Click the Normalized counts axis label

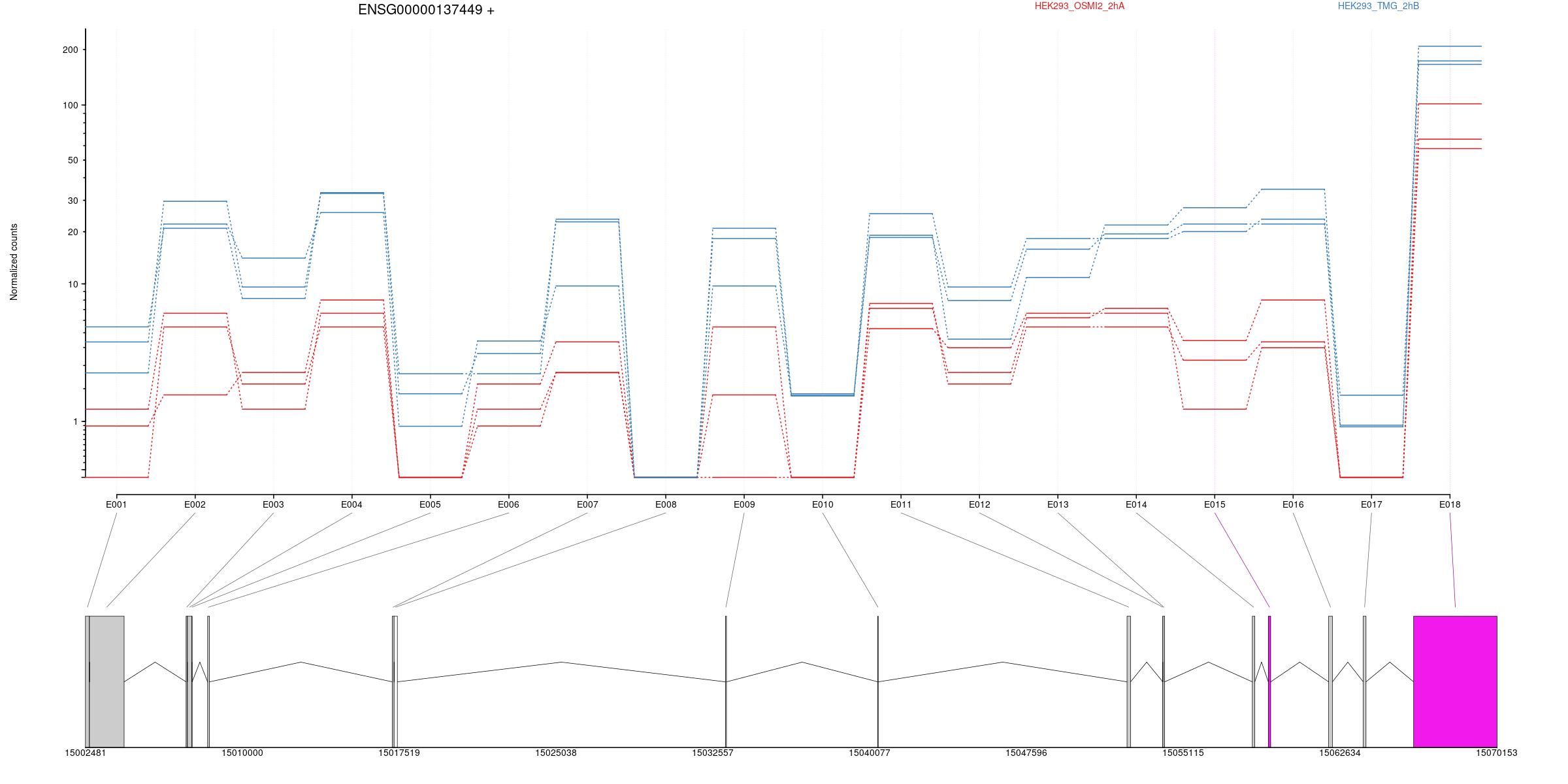(14, 262)
